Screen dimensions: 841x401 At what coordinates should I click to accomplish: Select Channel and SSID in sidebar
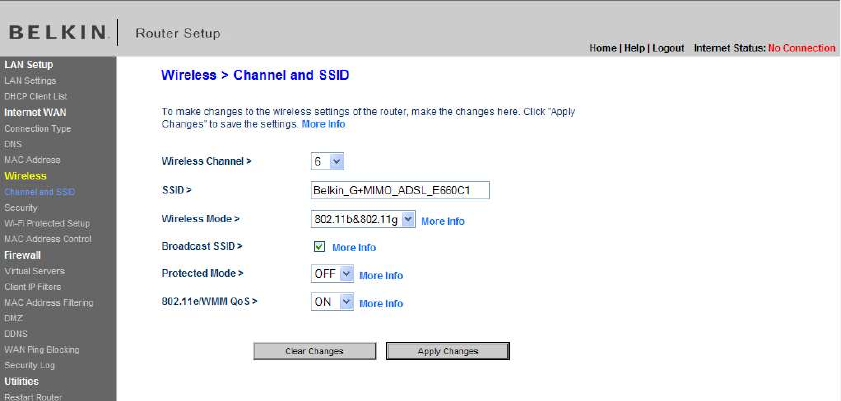tap(40, 192)
